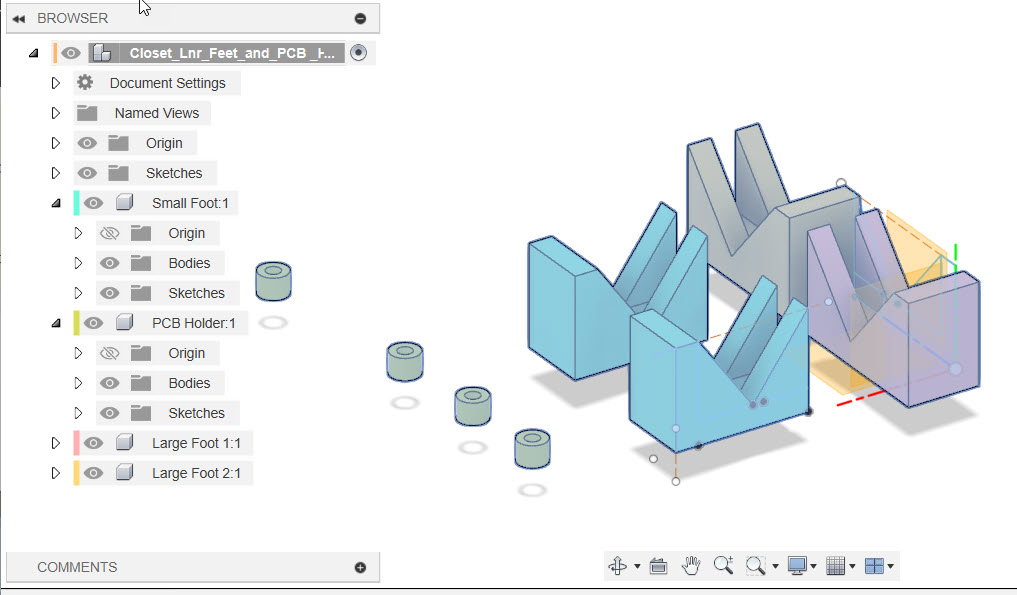
Task: Click the Grid and Snaps icon
Action: pyautogui.click(x=836, y=565)
